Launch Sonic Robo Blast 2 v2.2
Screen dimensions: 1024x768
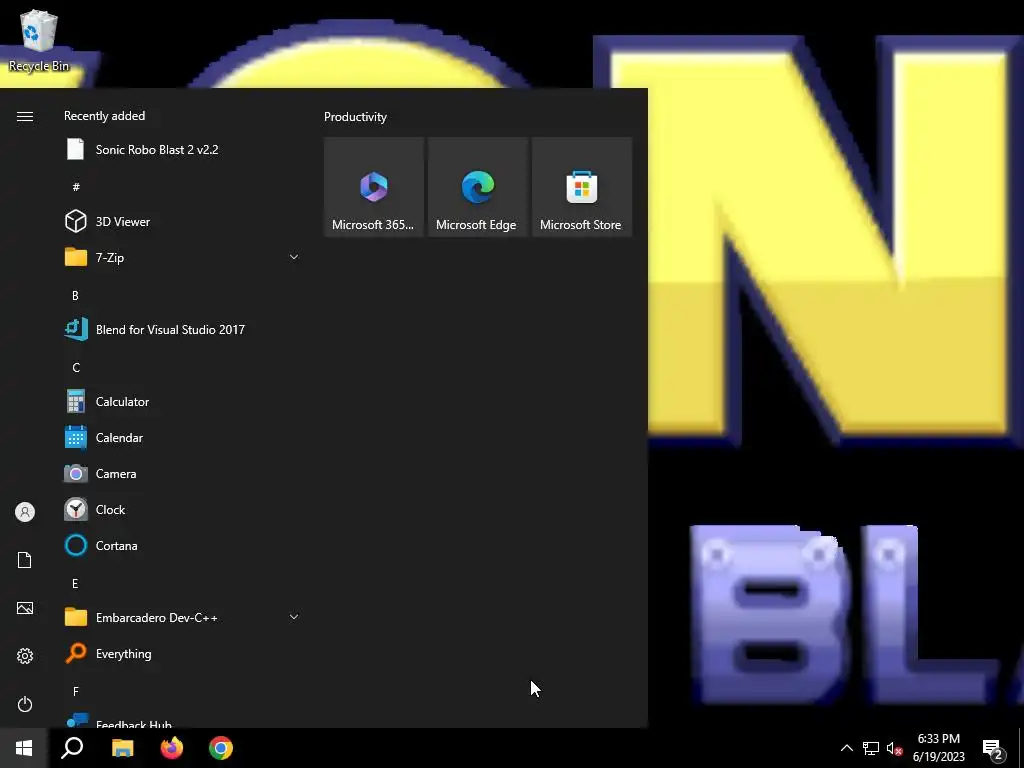click(x=182, y=150)
